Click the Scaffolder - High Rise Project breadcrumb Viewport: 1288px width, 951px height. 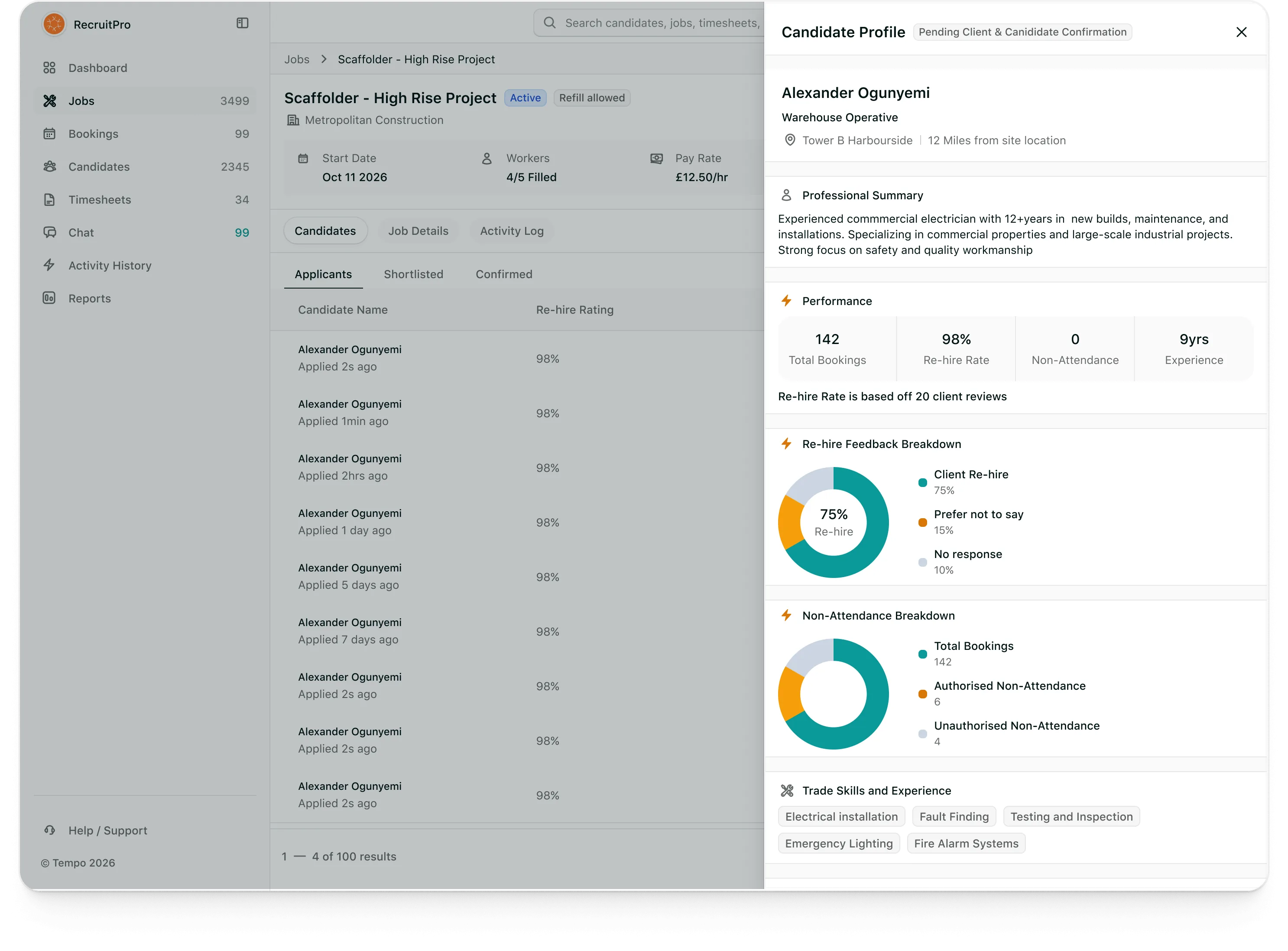(x=416, y=59)
